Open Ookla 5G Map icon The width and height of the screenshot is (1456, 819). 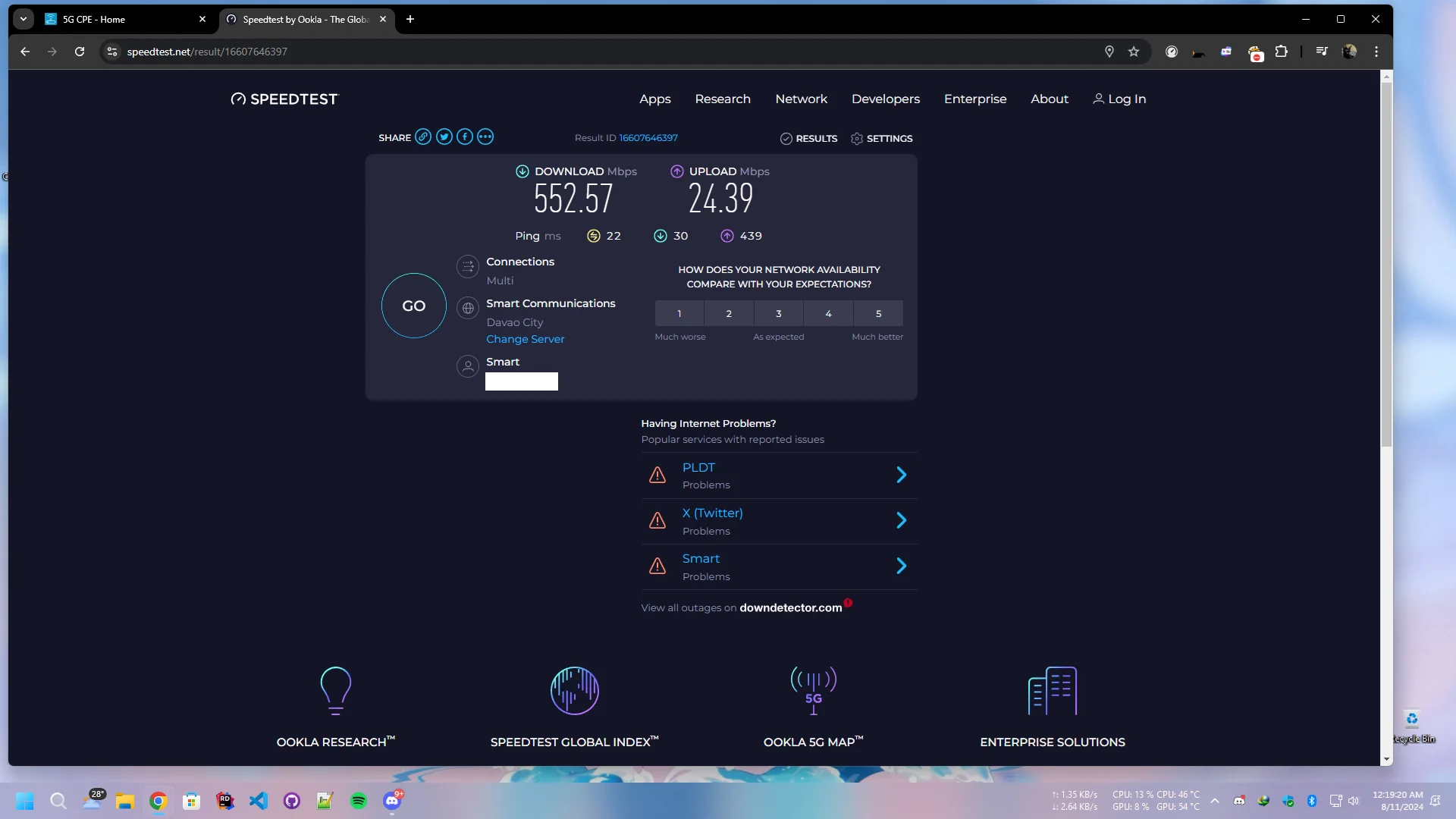pos(814,690)
